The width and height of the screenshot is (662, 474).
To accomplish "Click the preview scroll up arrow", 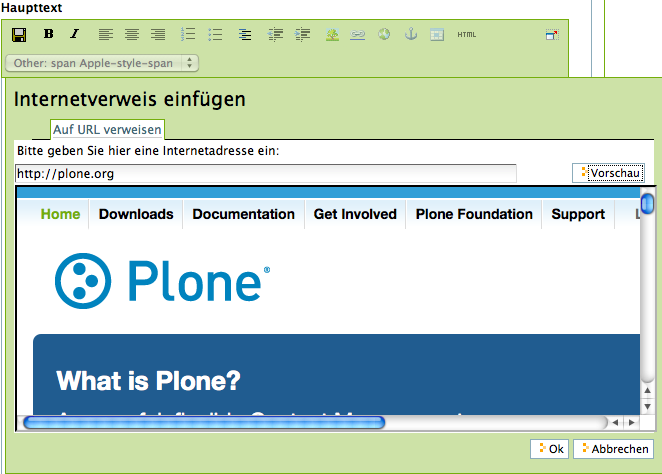I will coord(647,391).
